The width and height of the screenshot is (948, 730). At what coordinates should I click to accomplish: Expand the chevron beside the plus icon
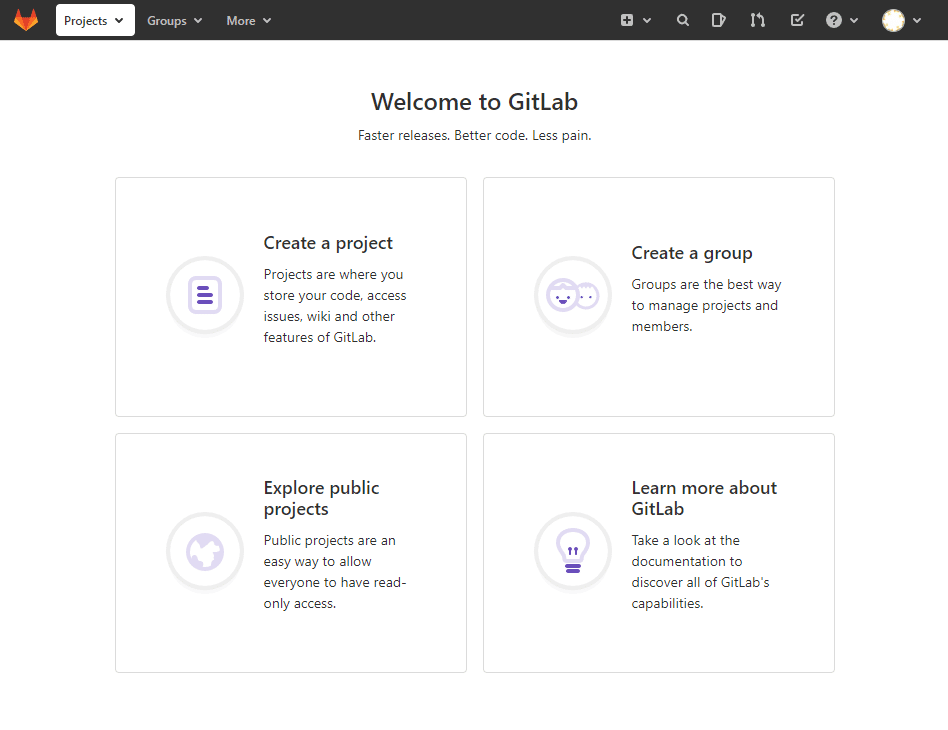pyautogui.click(x=647, y=21)
